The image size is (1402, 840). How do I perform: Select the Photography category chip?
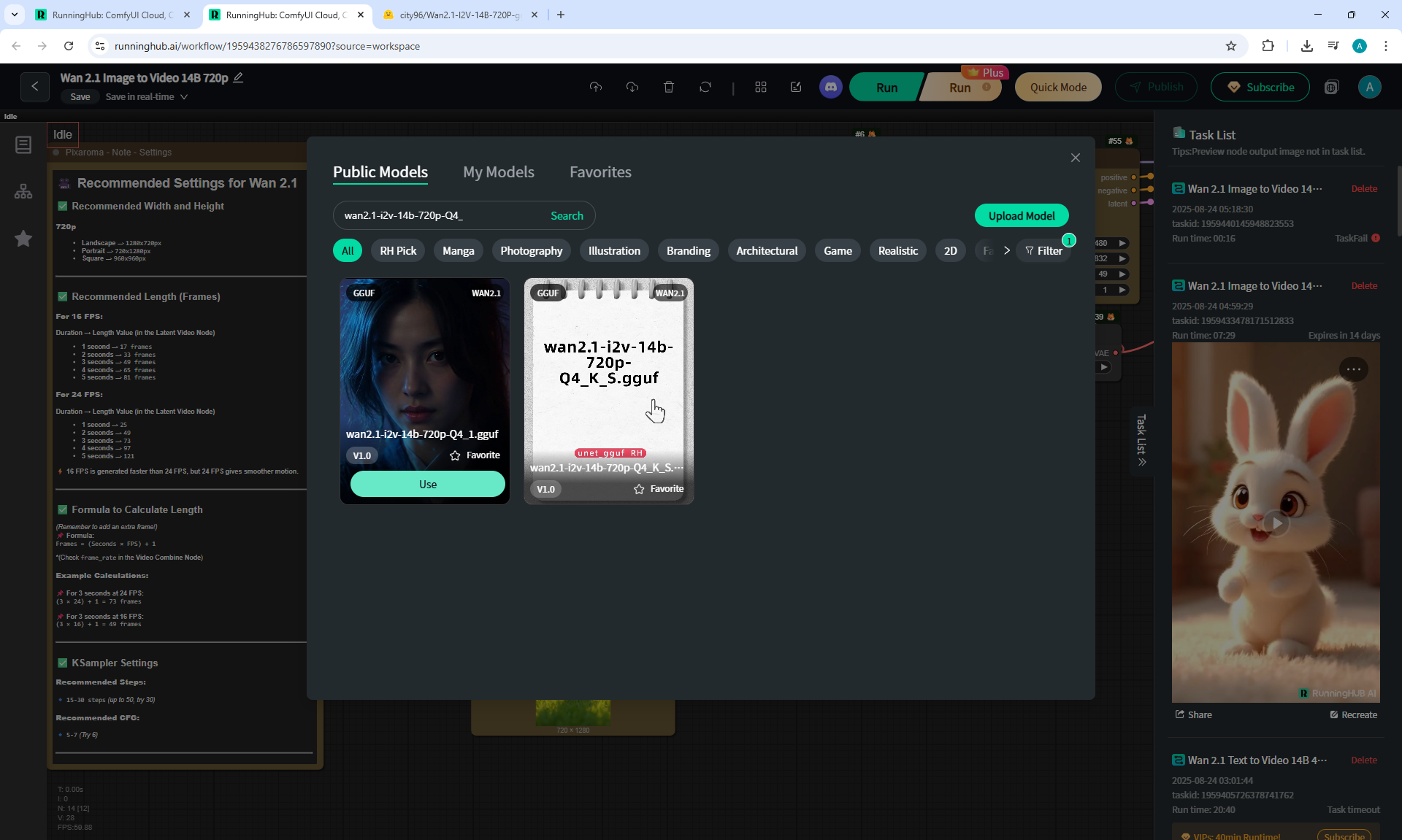pyautogui.click(x=531, y=251)
